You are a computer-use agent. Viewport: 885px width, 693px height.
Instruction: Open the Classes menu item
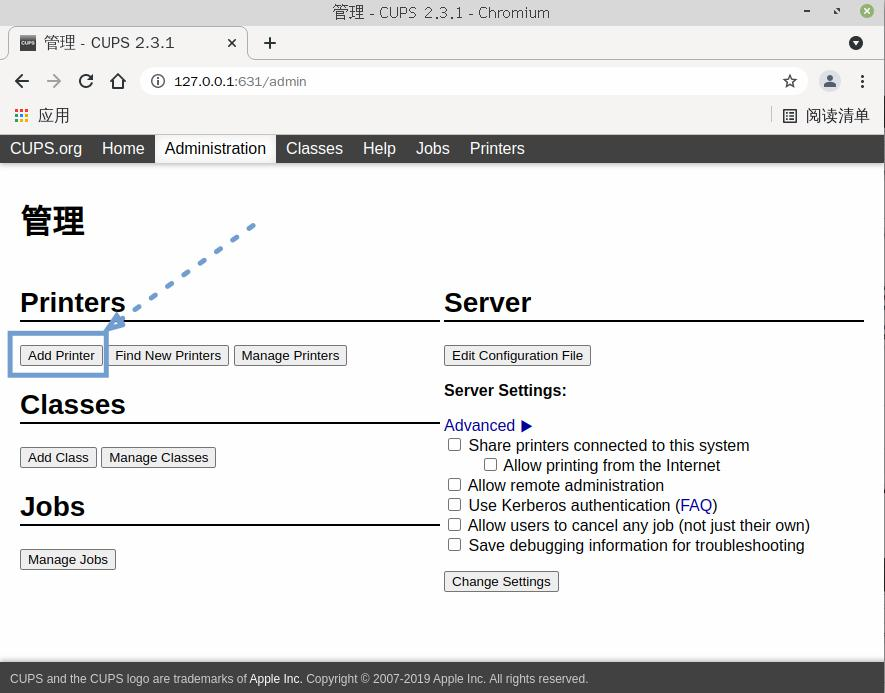314,148
